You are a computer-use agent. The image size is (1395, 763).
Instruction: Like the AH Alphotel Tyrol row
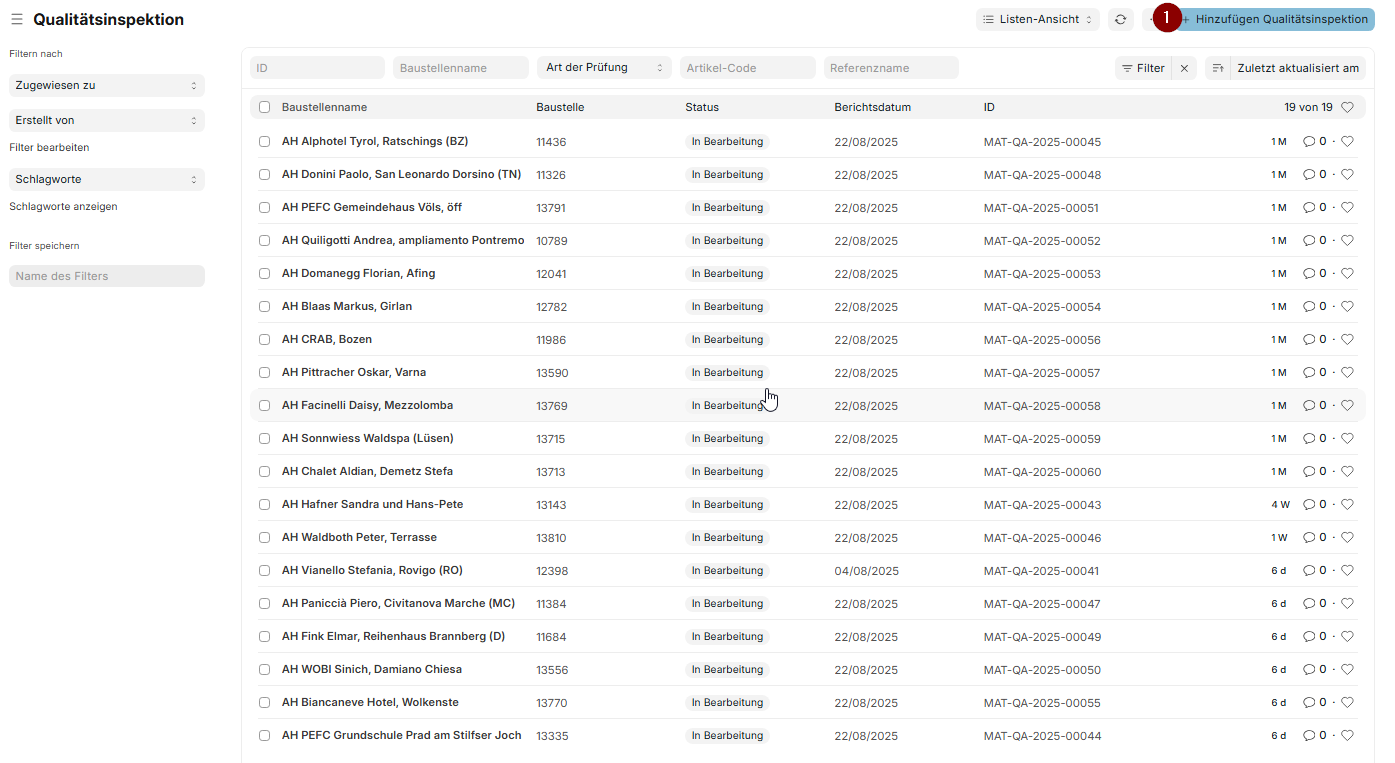tap(1347, 141)
